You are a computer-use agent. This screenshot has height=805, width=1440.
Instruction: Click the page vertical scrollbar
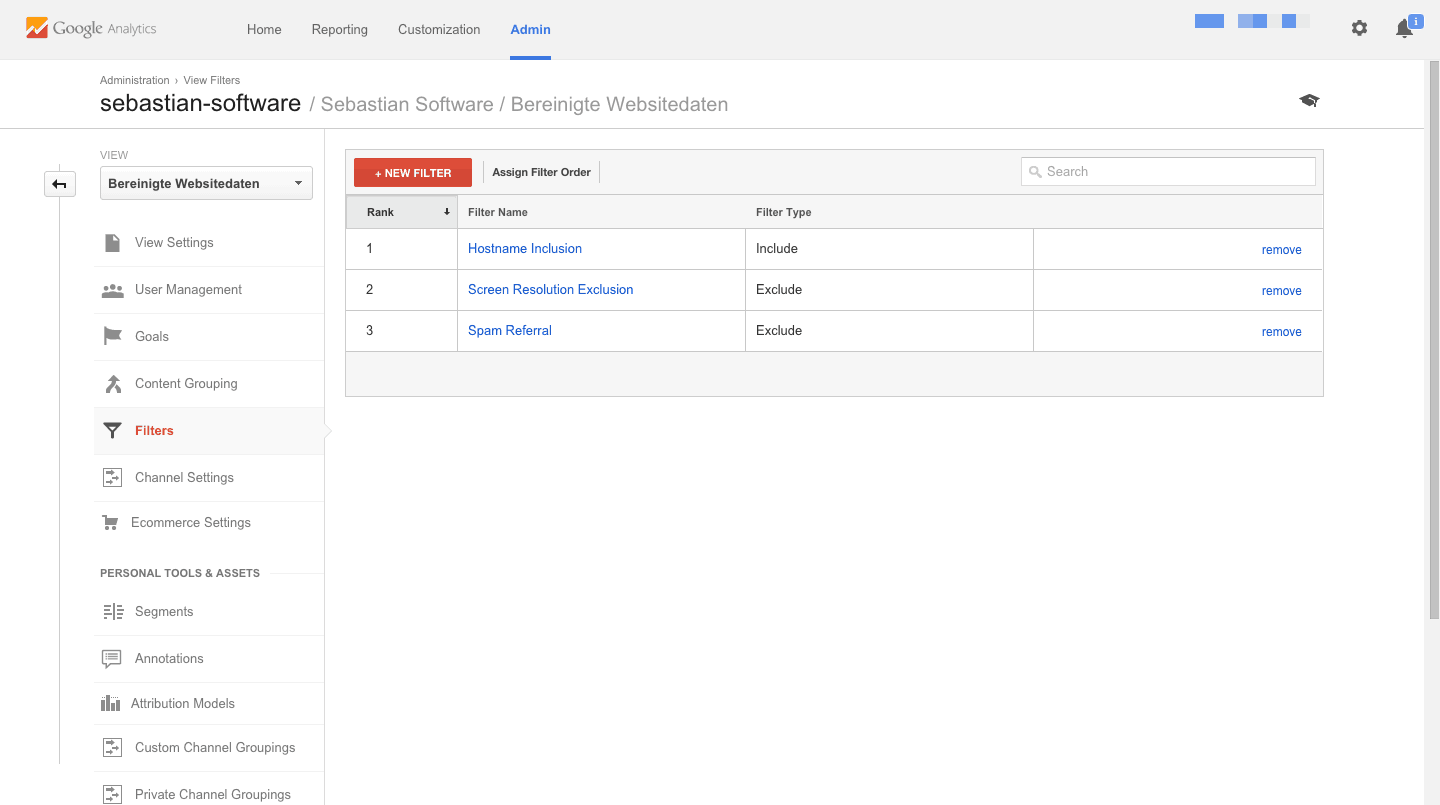click(1433, 340)
